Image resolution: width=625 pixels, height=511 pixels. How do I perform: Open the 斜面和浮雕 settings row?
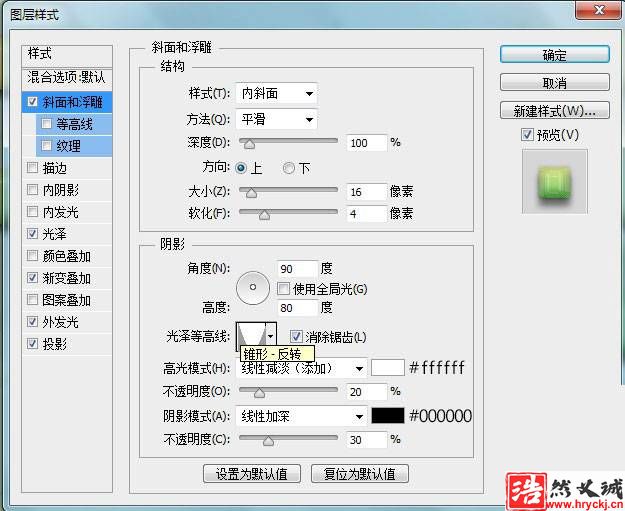(67, 102)
